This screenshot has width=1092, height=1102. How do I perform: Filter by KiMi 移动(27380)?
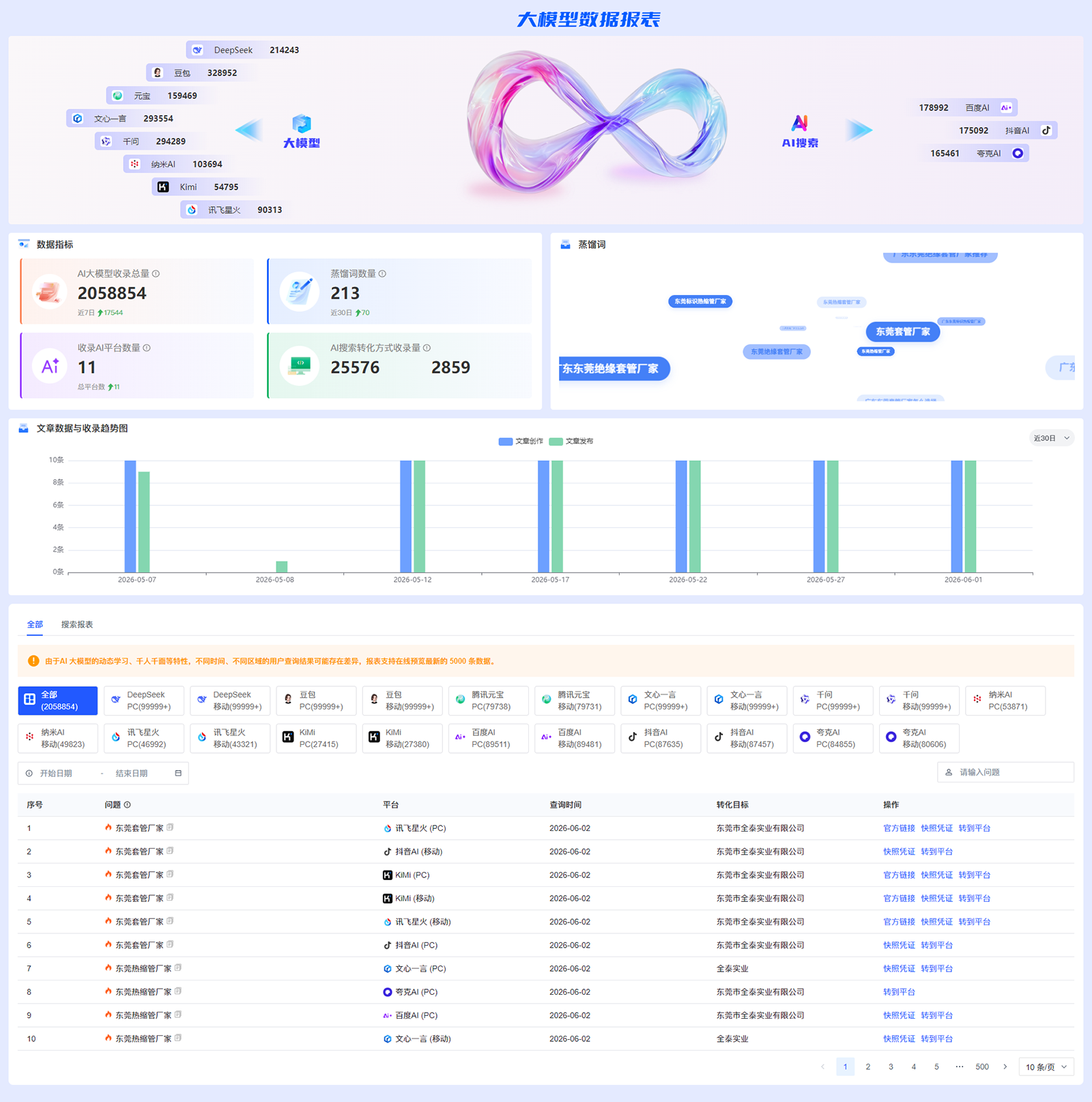[x=403, y=738]
